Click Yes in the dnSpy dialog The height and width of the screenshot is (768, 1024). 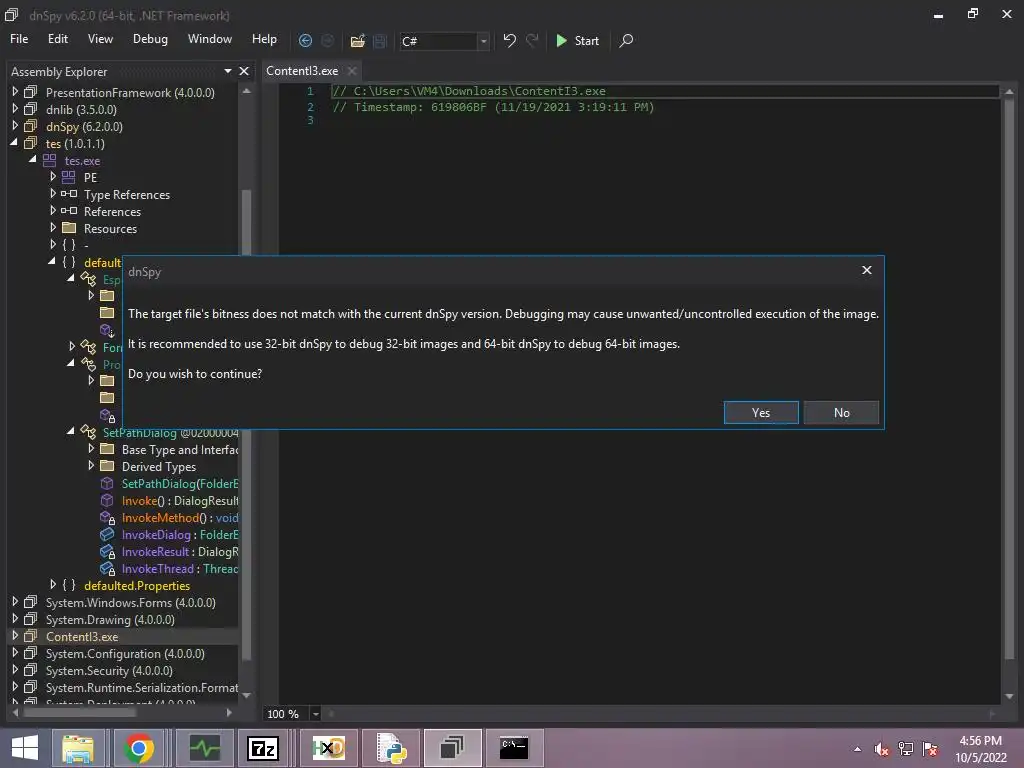tap(761, 413)
